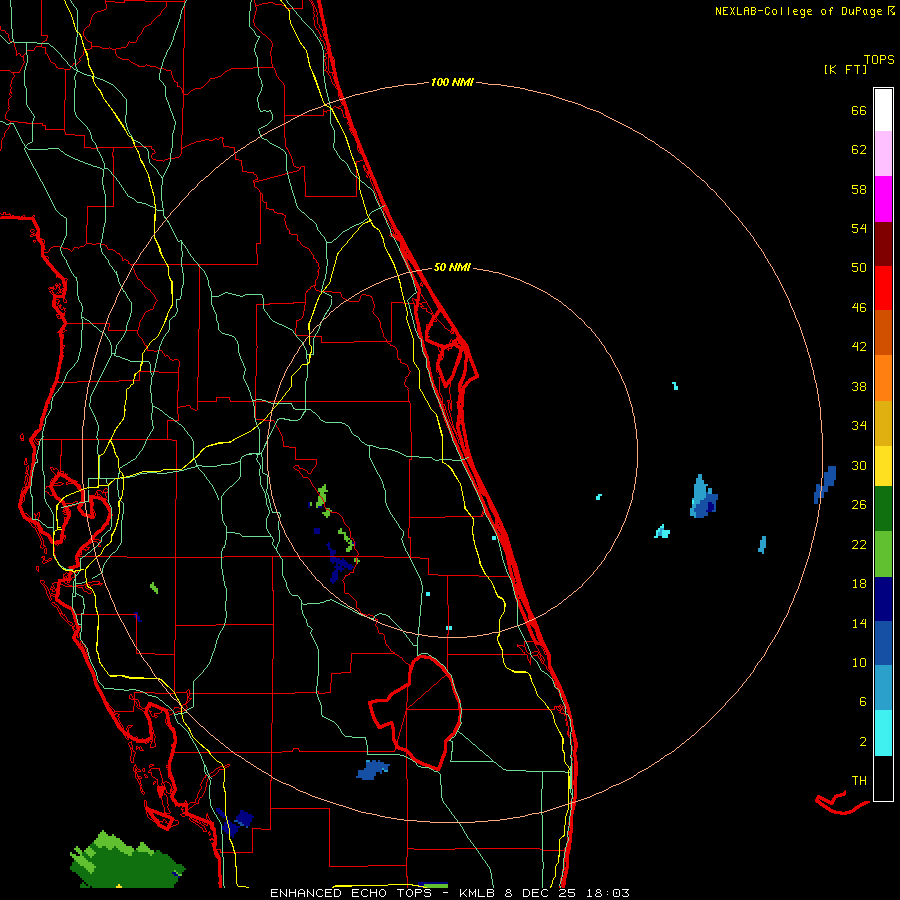Click the "34" legend value
900x900 pixels.
click(859, 426)
